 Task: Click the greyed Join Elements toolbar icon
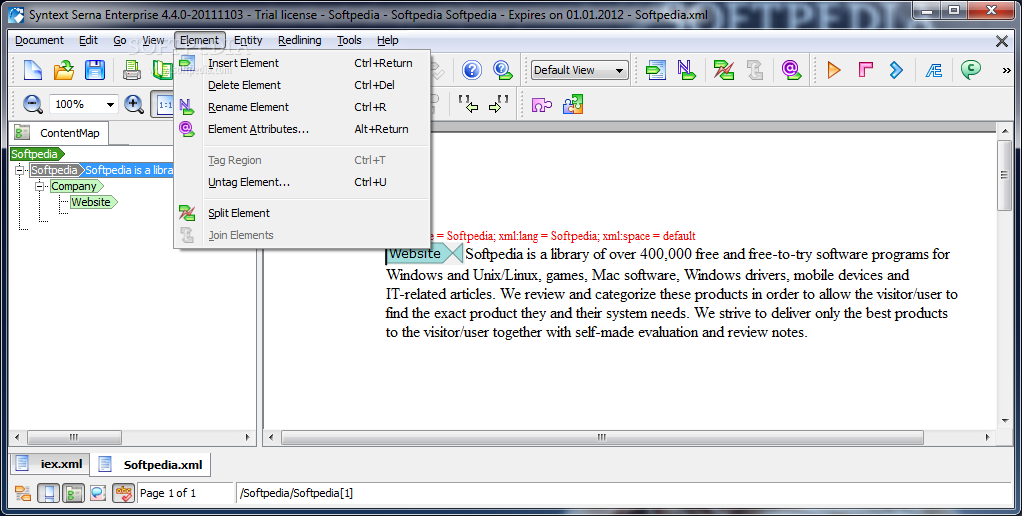click(755, 70)
